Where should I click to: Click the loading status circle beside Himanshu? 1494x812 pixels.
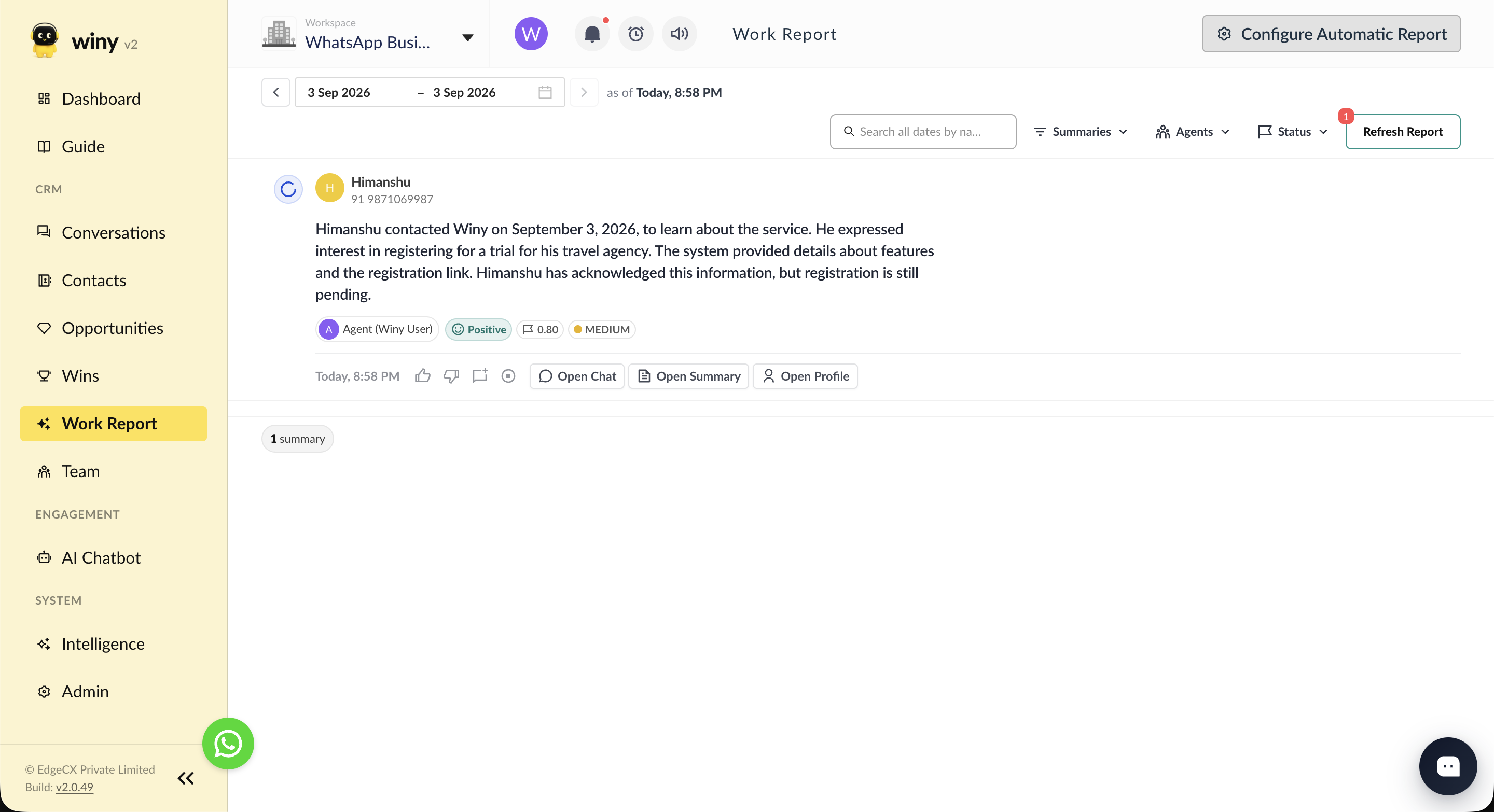click(x=288, y=189)
